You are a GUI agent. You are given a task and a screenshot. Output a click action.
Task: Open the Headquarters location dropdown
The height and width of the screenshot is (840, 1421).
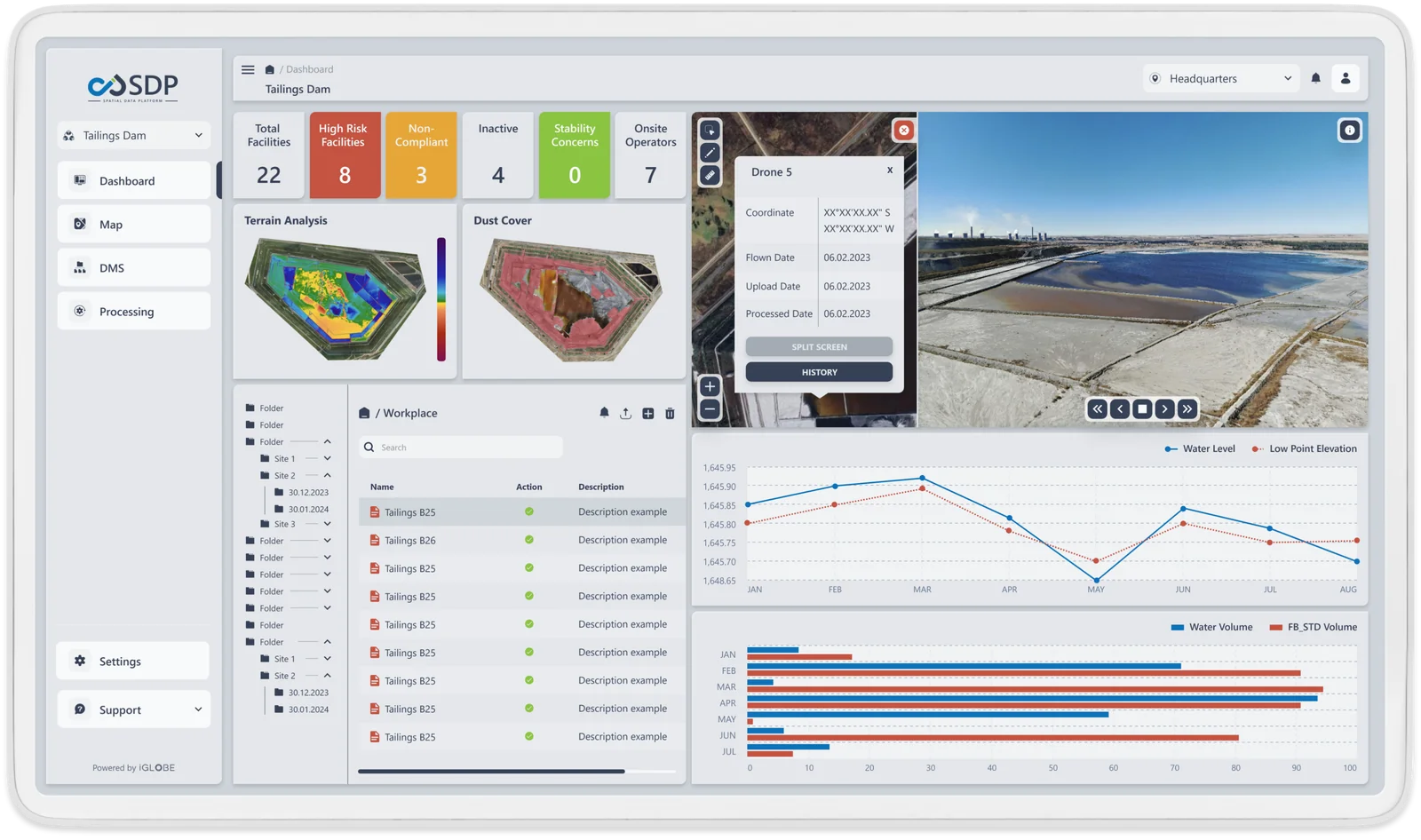pos(1221,79)
